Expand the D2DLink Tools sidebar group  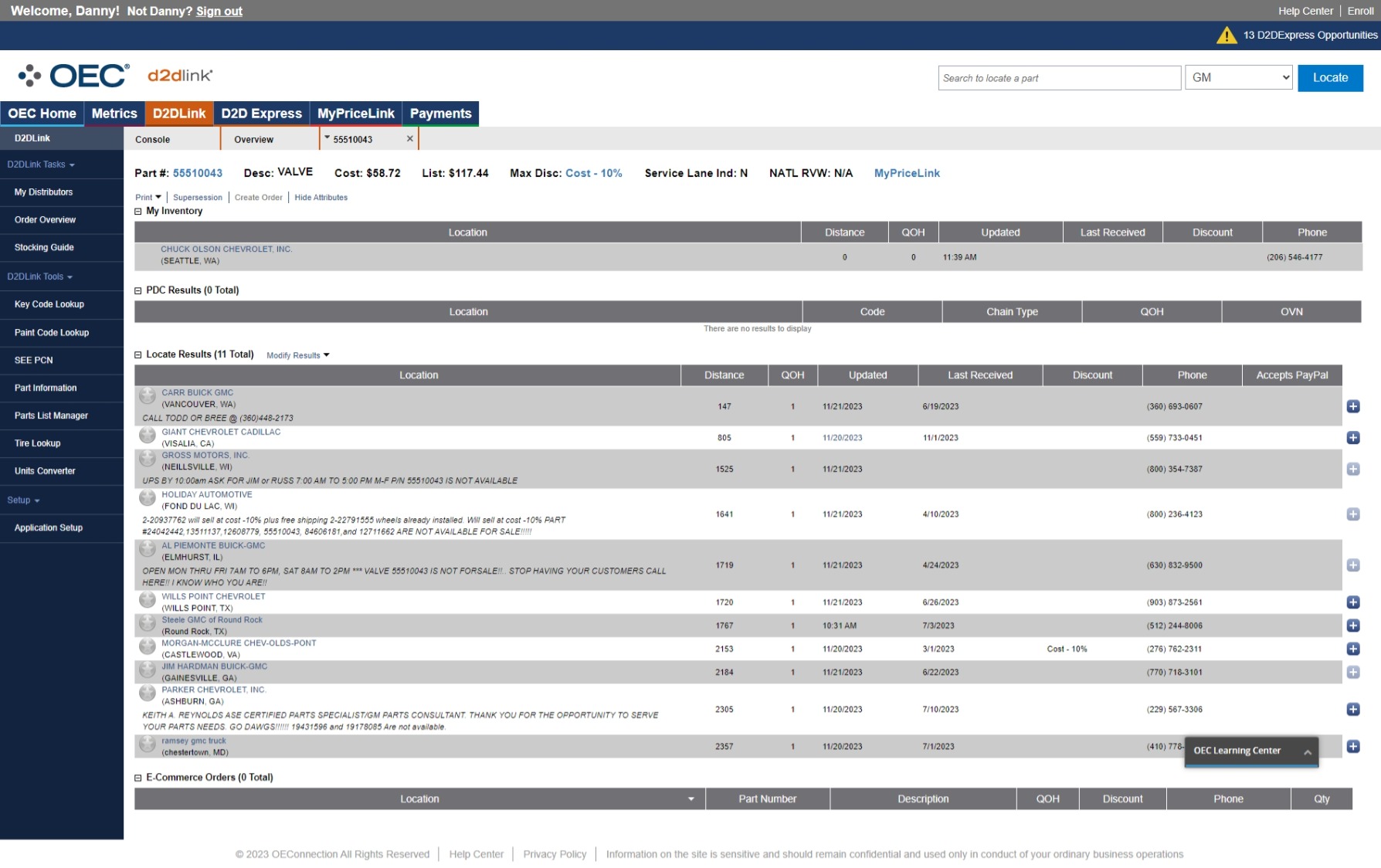39,276
